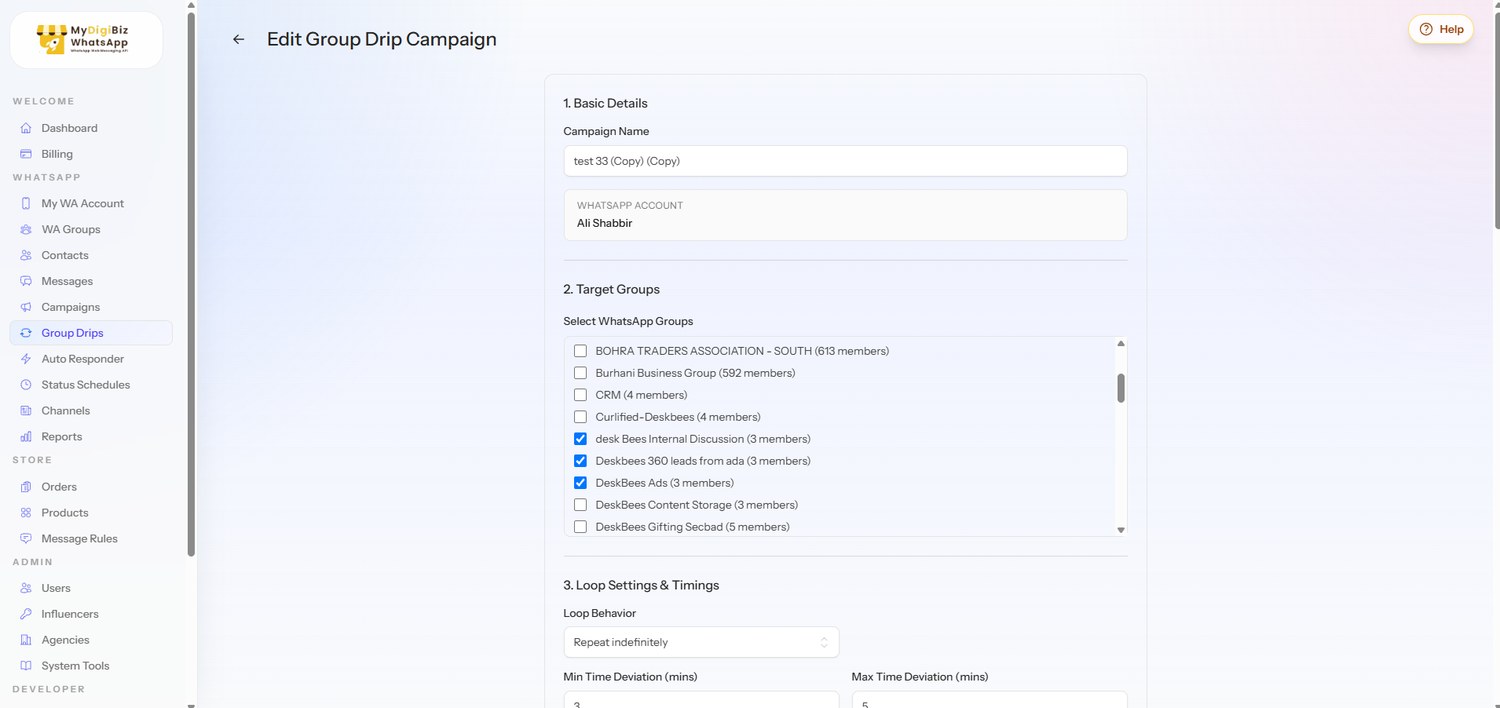The height and width of the screenshot is (708, 1500).
Task: Click the 'Edit Group Drip Campaign' title
Action: coord(381,40)
